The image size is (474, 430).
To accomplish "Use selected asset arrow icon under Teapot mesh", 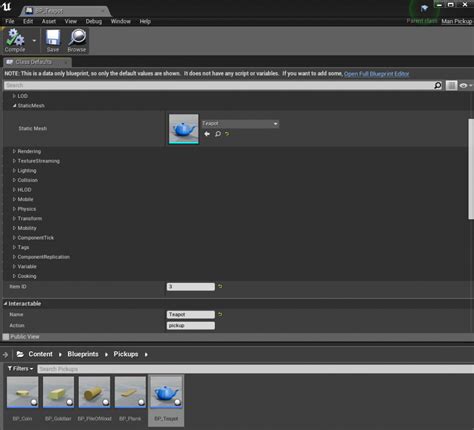I will click(207, 134).
